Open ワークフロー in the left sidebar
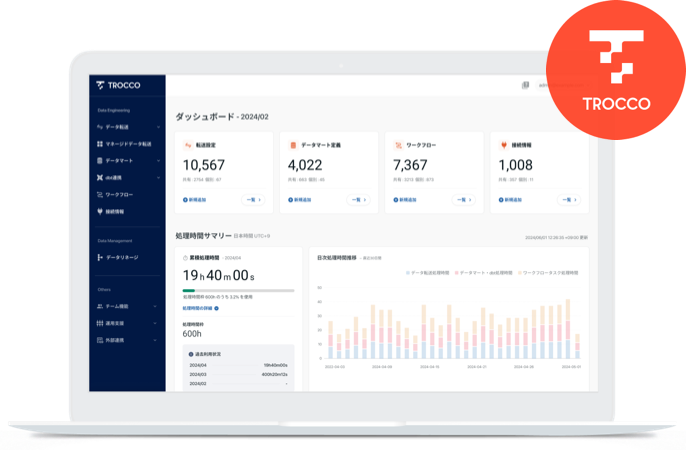Image resolution: width=686 pixels, height=450 pixels. click(x=118, y=194)
